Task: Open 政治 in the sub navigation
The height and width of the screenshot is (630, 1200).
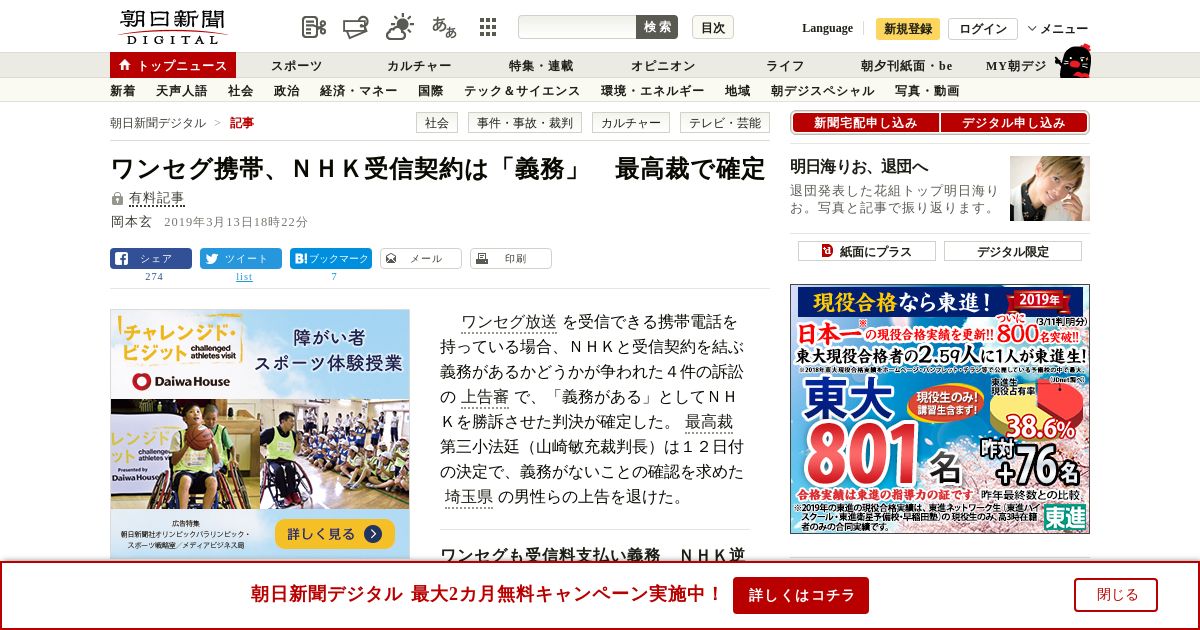Action: (x=287, y=90)
